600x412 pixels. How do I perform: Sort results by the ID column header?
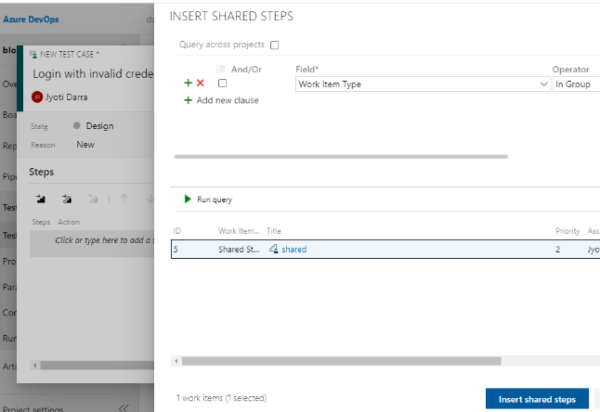point(176,230)
